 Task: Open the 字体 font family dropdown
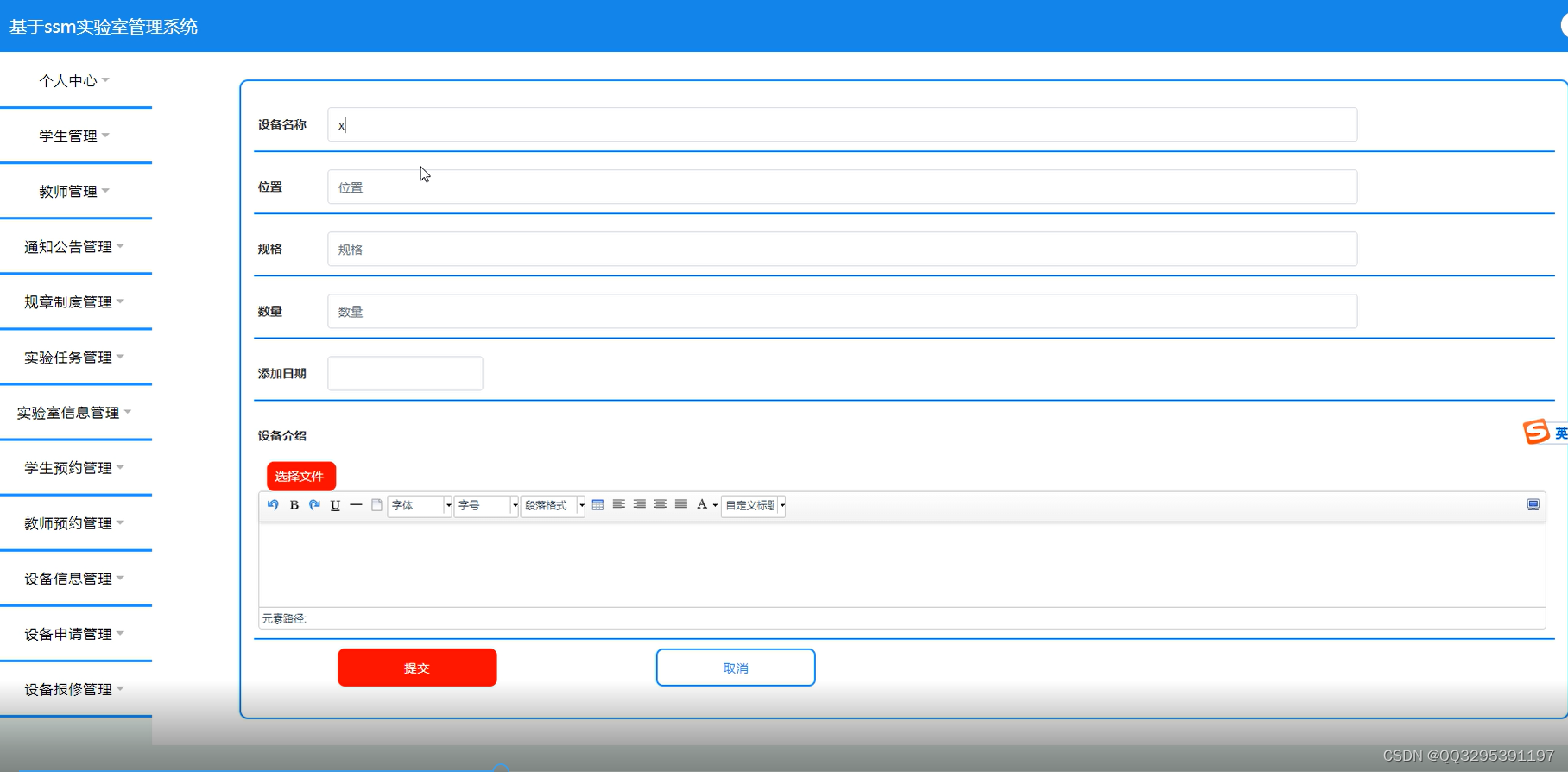pyautogui.click(x=420, y=505)
